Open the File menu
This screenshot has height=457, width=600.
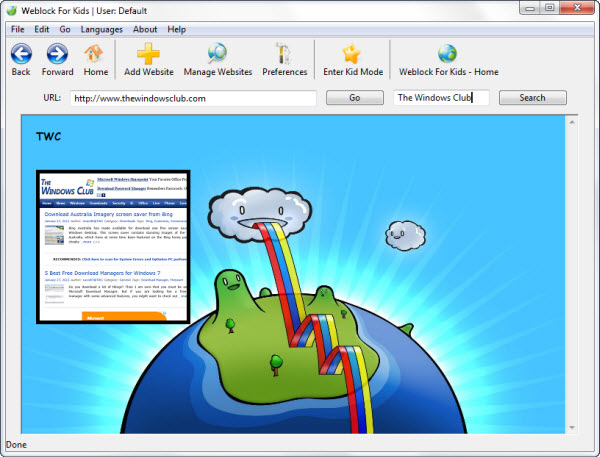(x=18, y=29)
